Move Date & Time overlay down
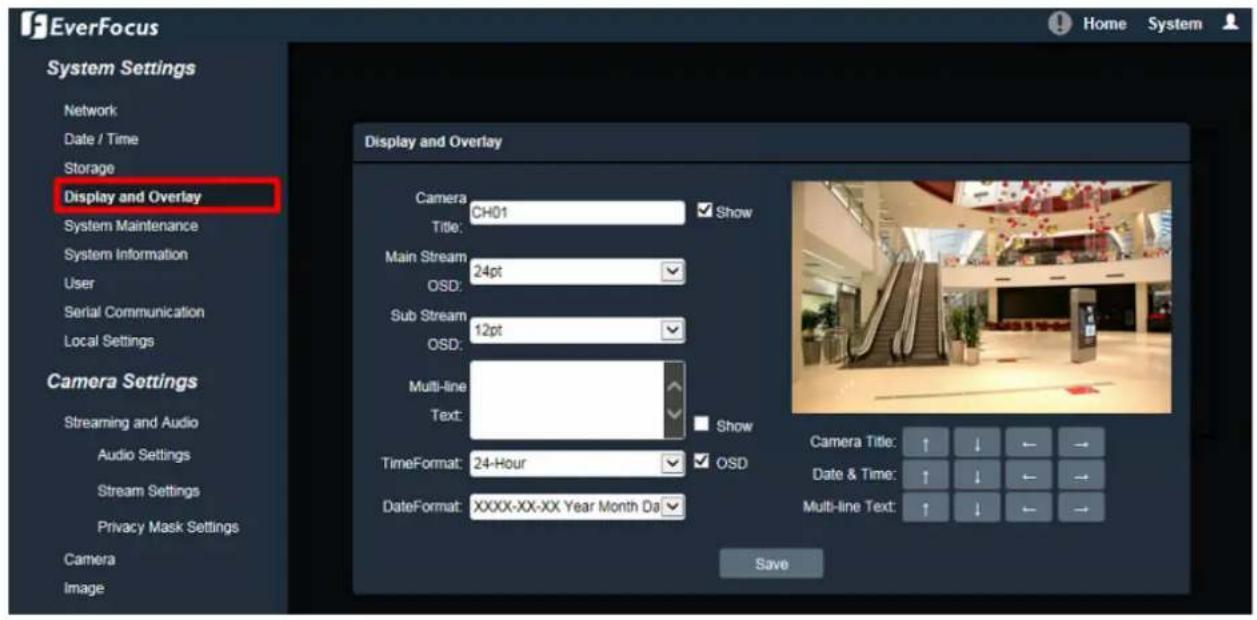This screenshot has width=1257, height=620. click(x=977, y=474)
